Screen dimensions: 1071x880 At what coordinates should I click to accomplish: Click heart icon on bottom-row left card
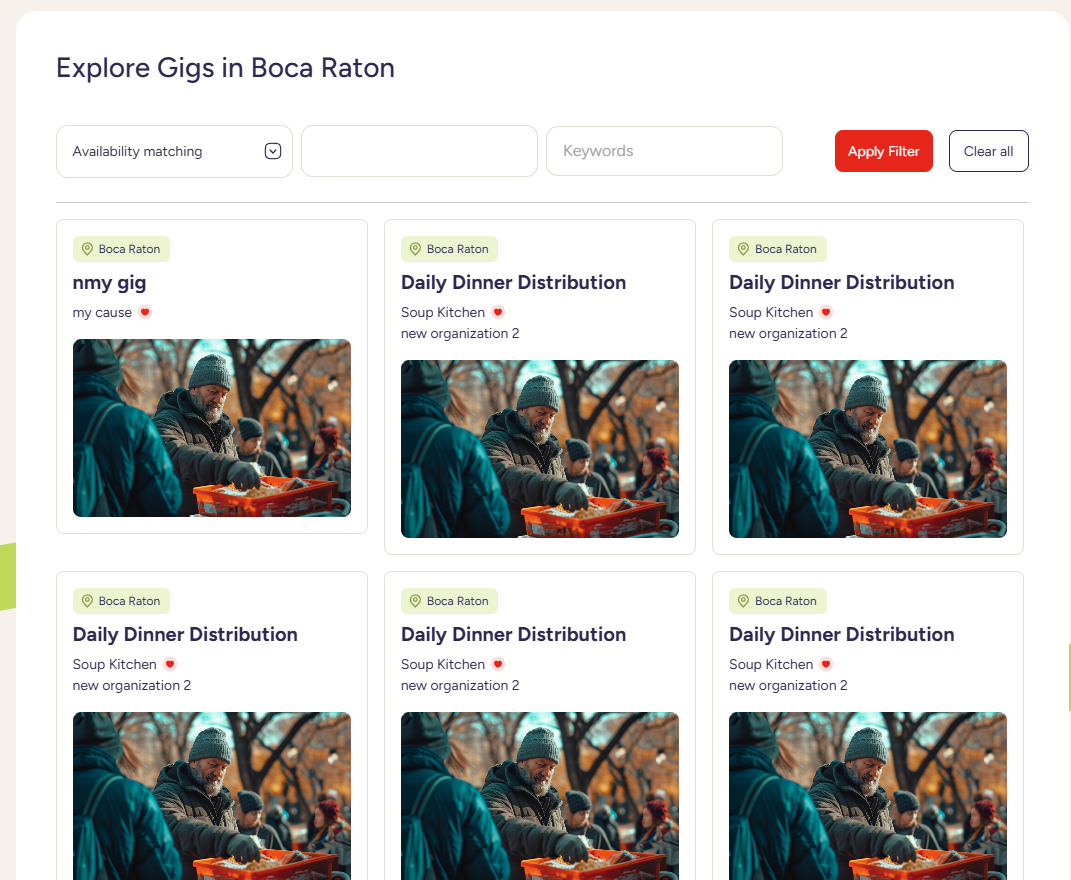point(170,664)
